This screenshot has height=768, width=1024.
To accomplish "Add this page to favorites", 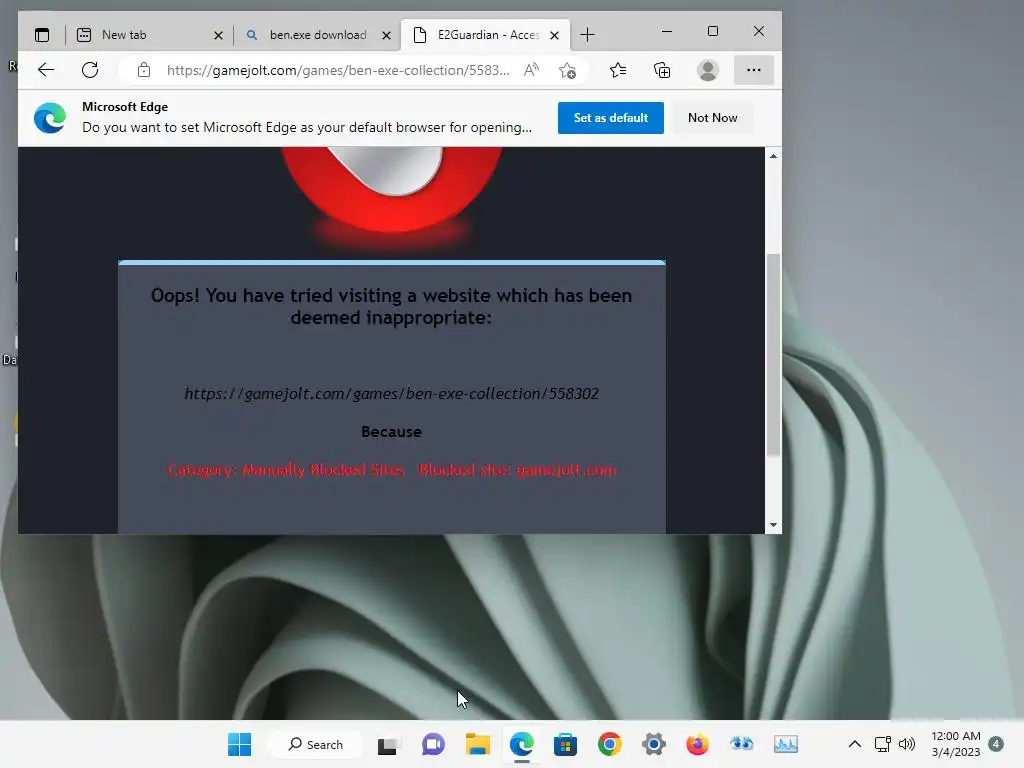I will [568, 70].
